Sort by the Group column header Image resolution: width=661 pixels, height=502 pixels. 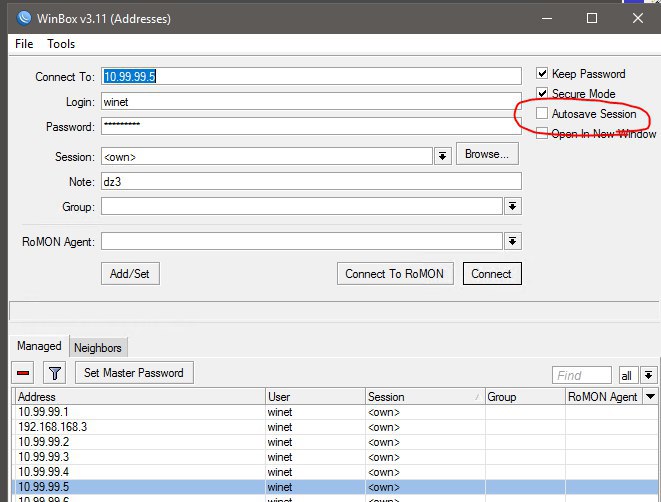525,397
